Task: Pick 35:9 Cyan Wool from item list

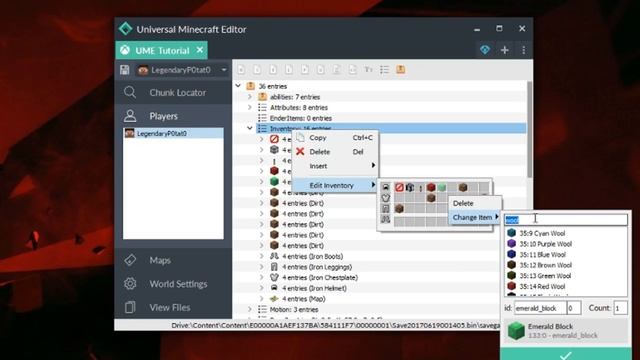Action: tap(566, 233)
